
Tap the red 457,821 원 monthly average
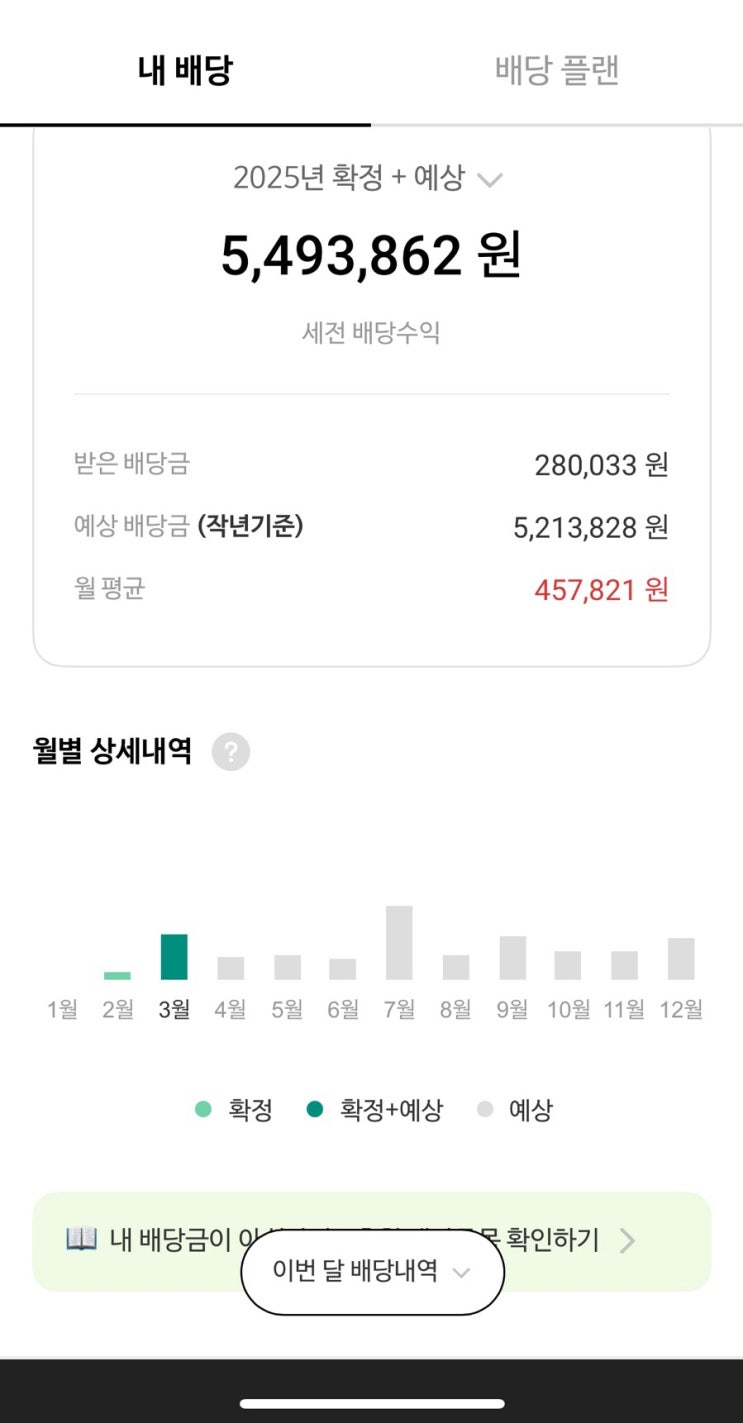(601, 590)
